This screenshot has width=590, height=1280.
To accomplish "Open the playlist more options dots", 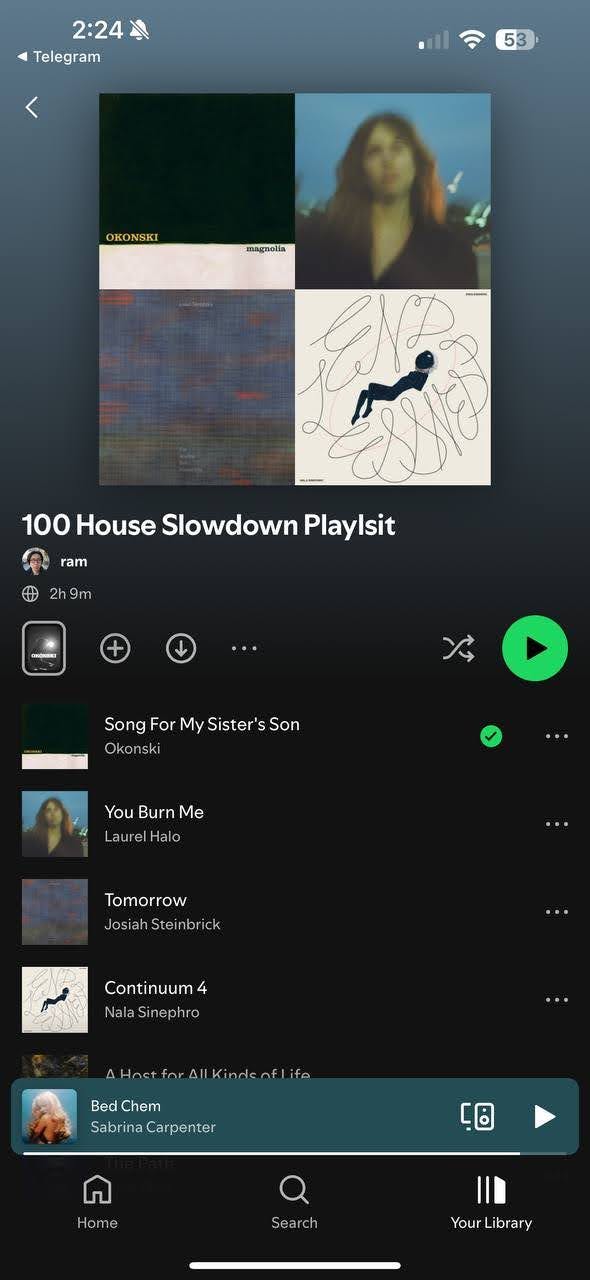I will click(244, 648).
